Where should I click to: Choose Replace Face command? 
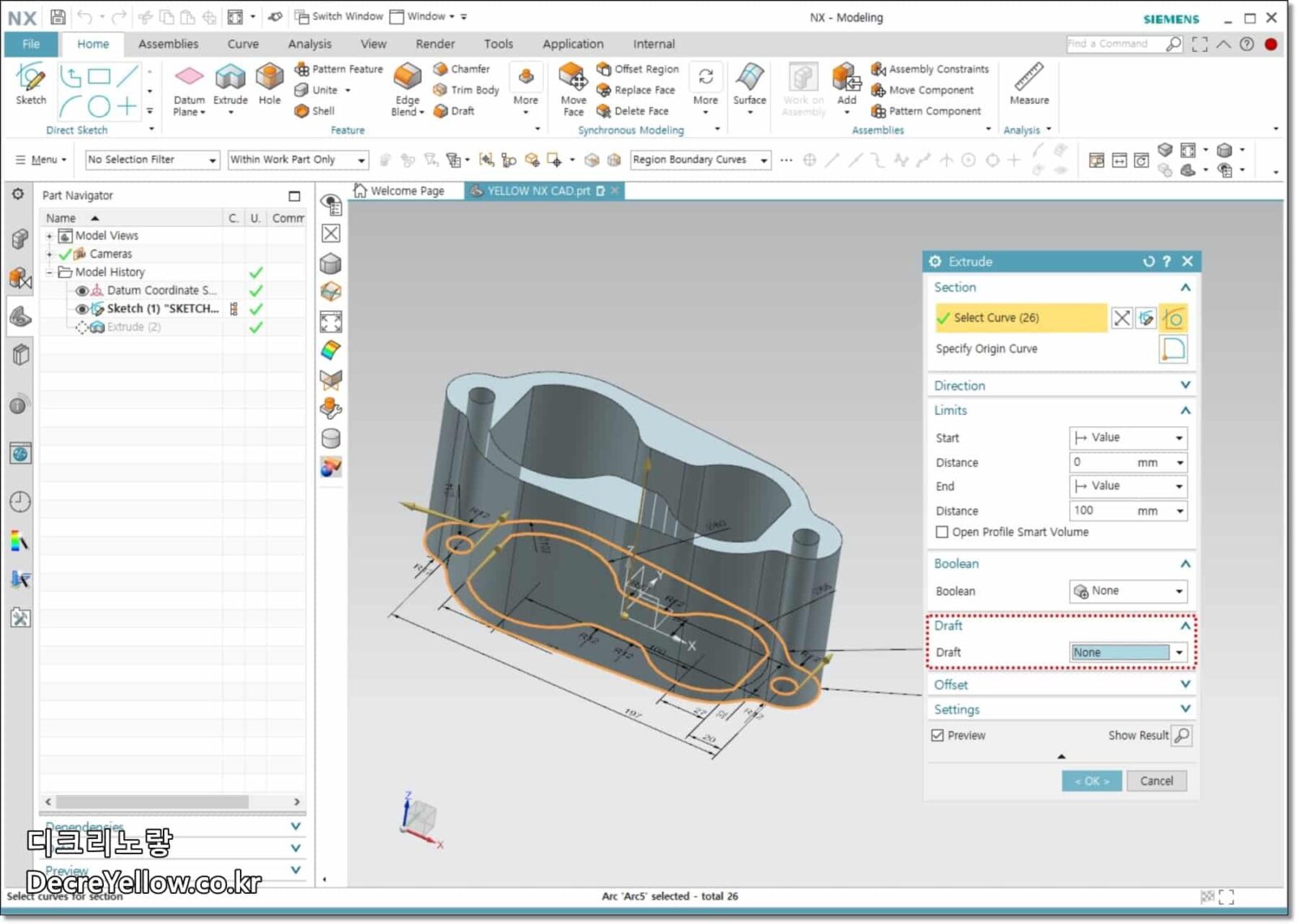tap(636, 90)
